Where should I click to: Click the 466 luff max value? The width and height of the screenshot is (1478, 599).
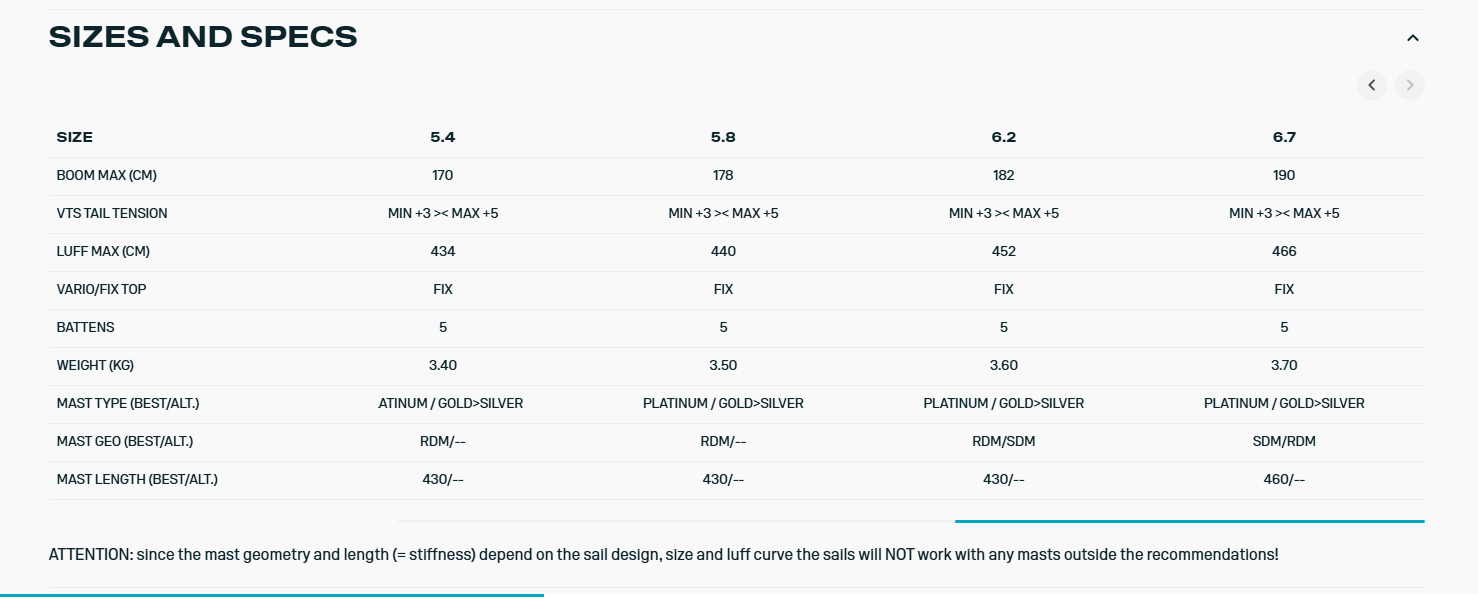[x=1284, y=251]
